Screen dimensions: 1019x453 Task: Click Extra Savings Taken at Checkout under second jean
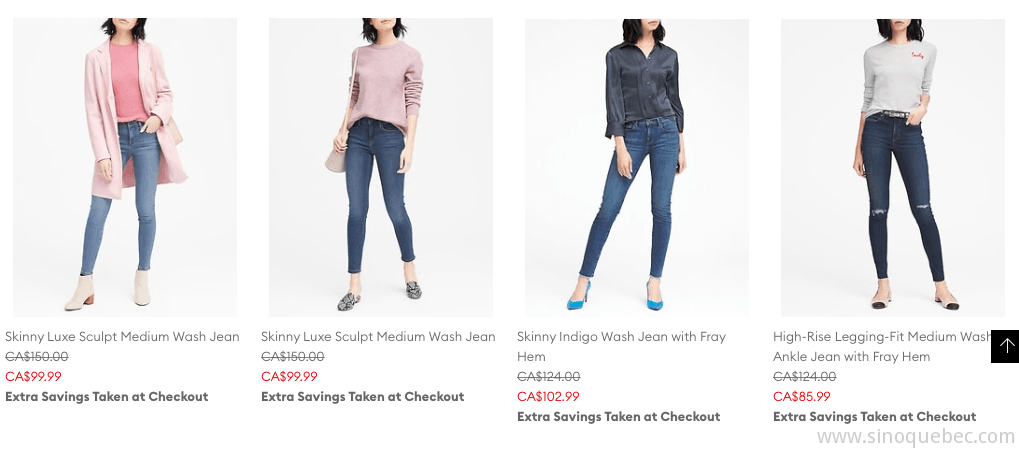363,396
